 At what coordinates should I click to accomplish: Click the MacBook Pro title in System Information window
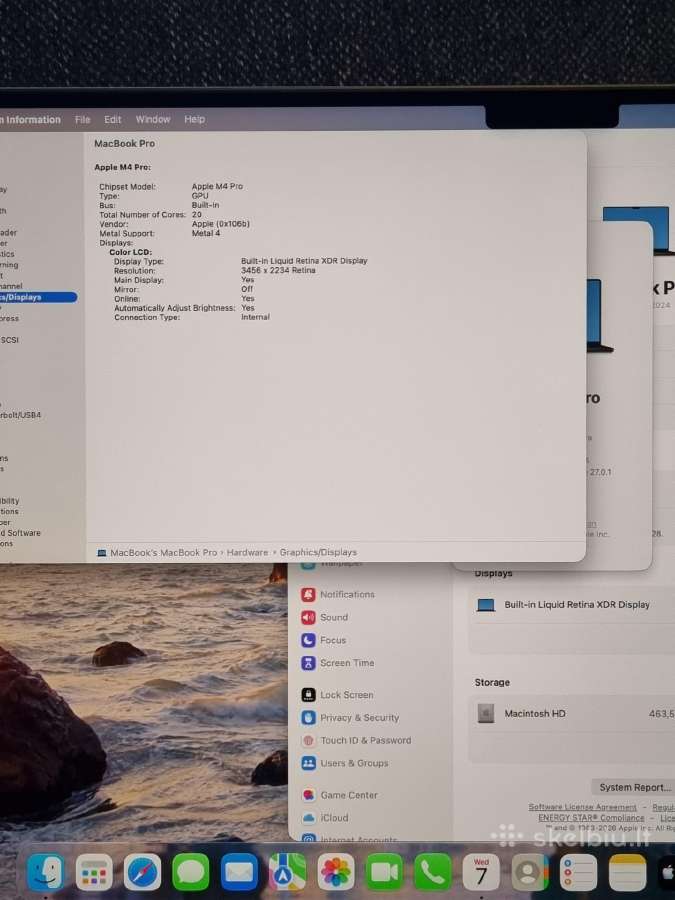click(125, 143)
